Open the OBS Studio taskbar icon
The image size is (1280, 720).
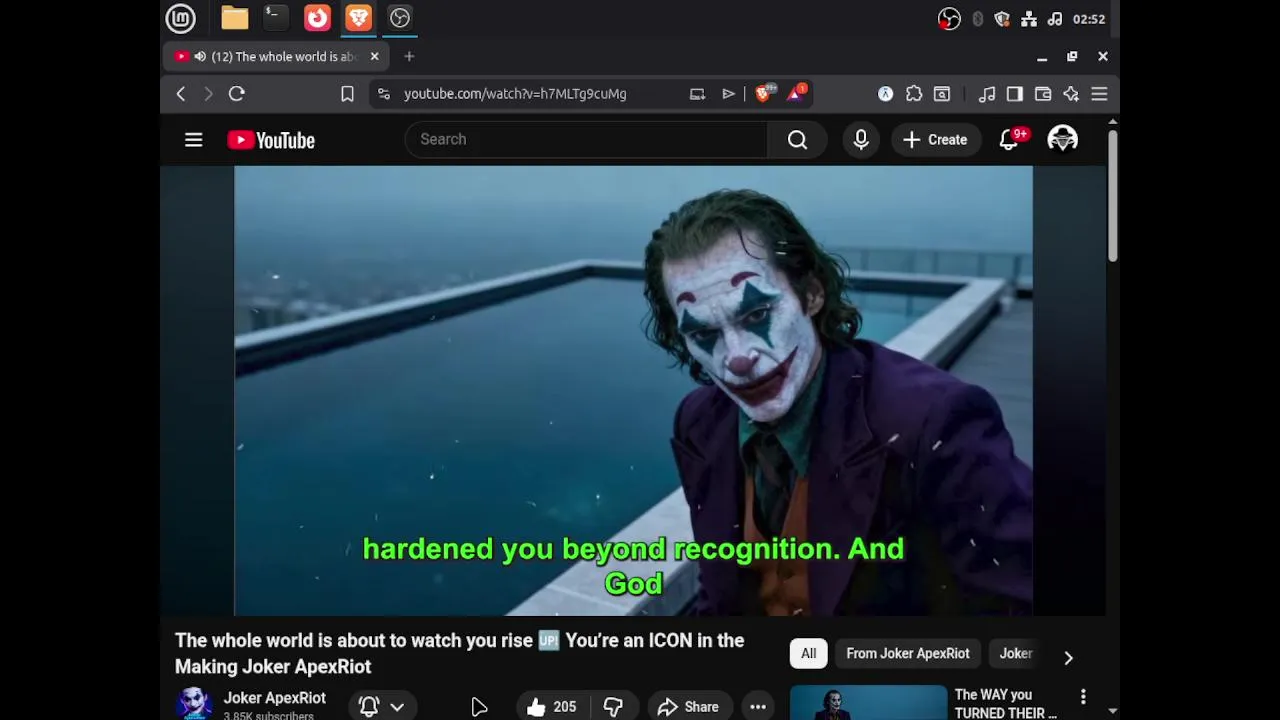point(400,18)
